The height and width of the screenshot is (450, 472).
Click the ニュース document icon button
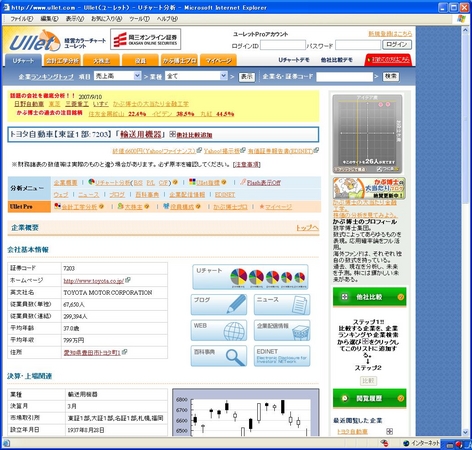coord(282,304)
